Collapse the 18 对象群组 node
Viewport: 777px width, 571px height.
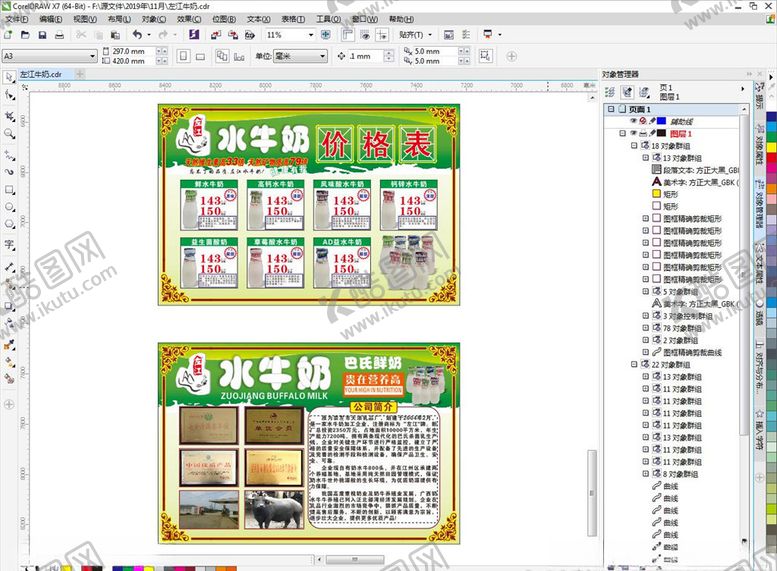[x=634, y=146]
